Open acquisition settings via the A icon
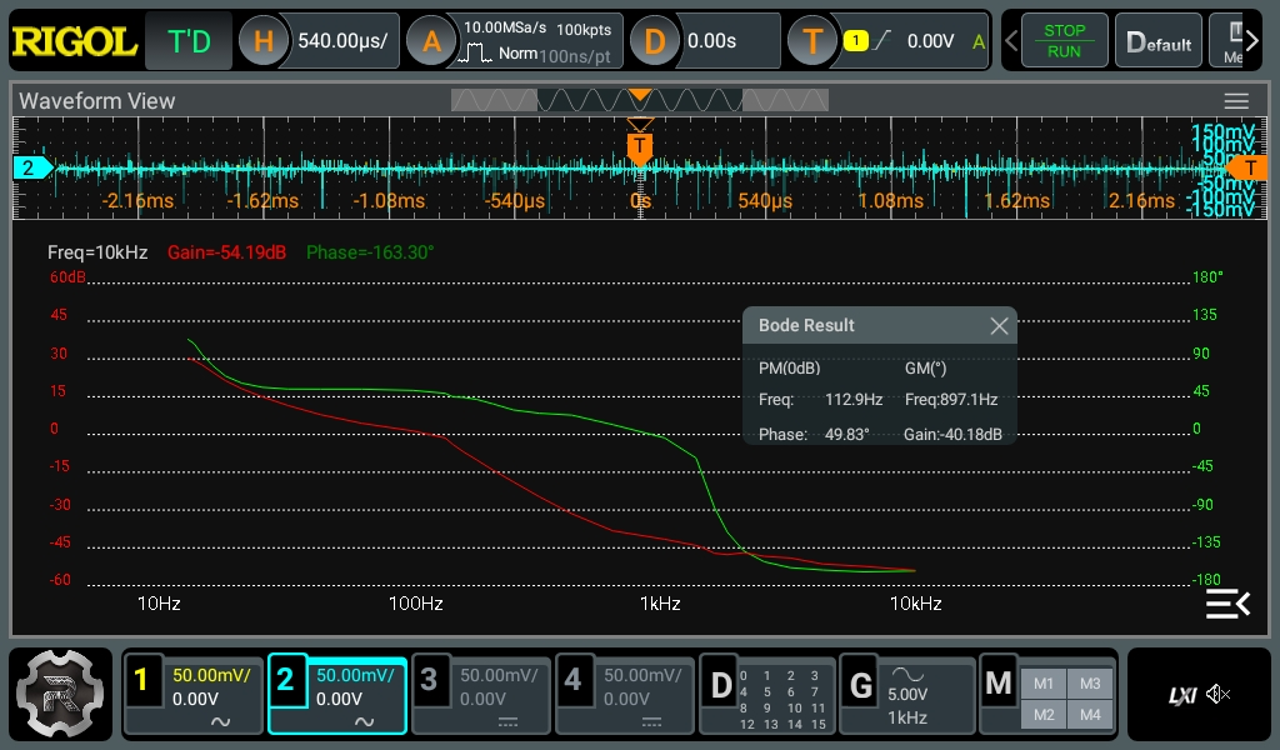Viewport: 1280px width, 750px height. 432,40
